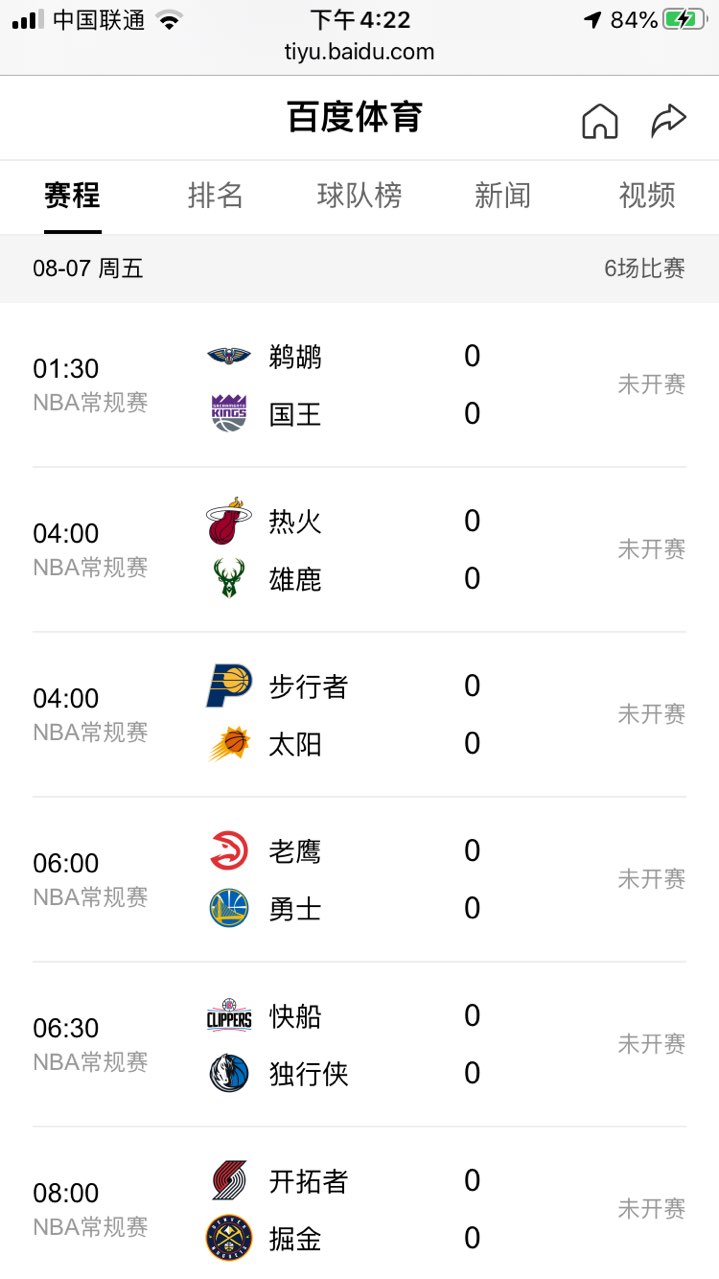
Task: Tap the Golden State Warriors logo
Action: (229, 908)
